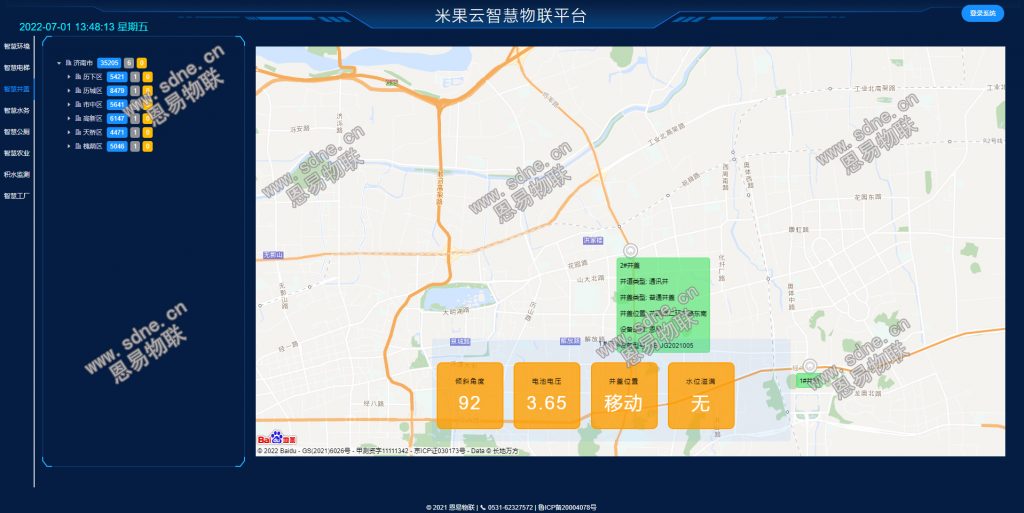The width and height of the screenshot is (1024, 513).
Task: Expand the 天桥区 district node
Action: pos(69,132)
